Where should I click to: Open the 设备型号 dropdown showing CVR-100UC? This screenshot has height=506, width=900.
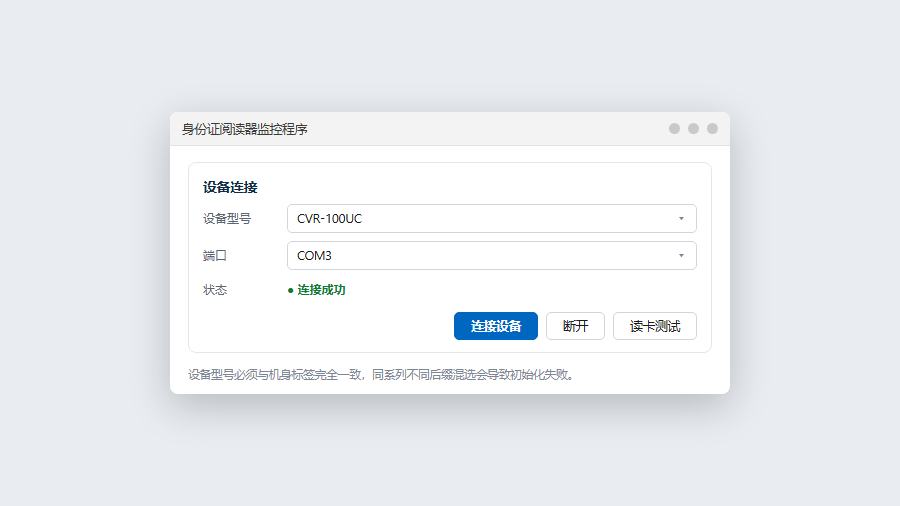[491, 219]
